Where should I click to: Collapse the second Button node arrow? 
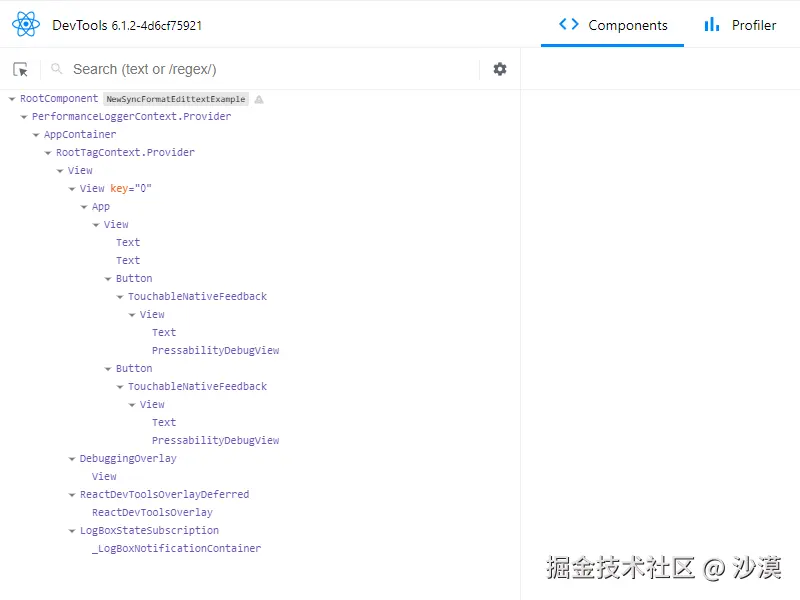[108, 368]
